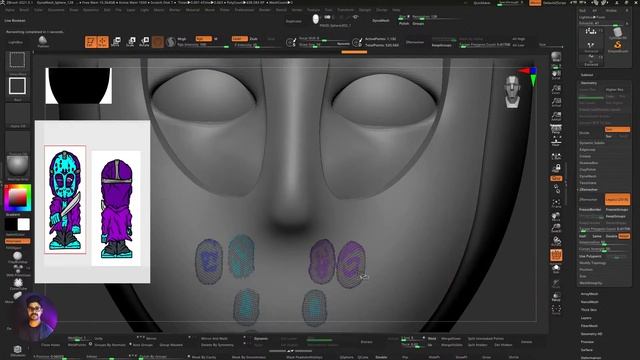
Task: Click the Xpose icon on right shelf
Action: coord(556,309)
